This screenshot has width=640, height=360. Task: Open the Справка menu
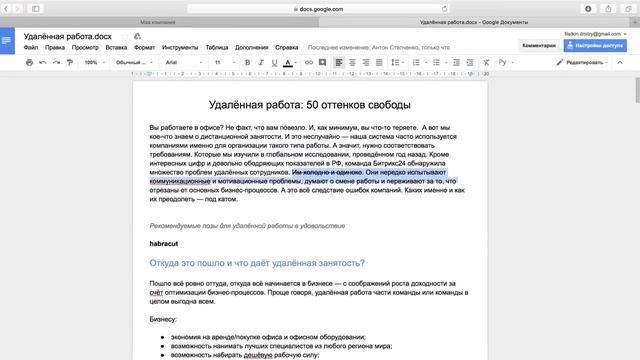(287, 47)
